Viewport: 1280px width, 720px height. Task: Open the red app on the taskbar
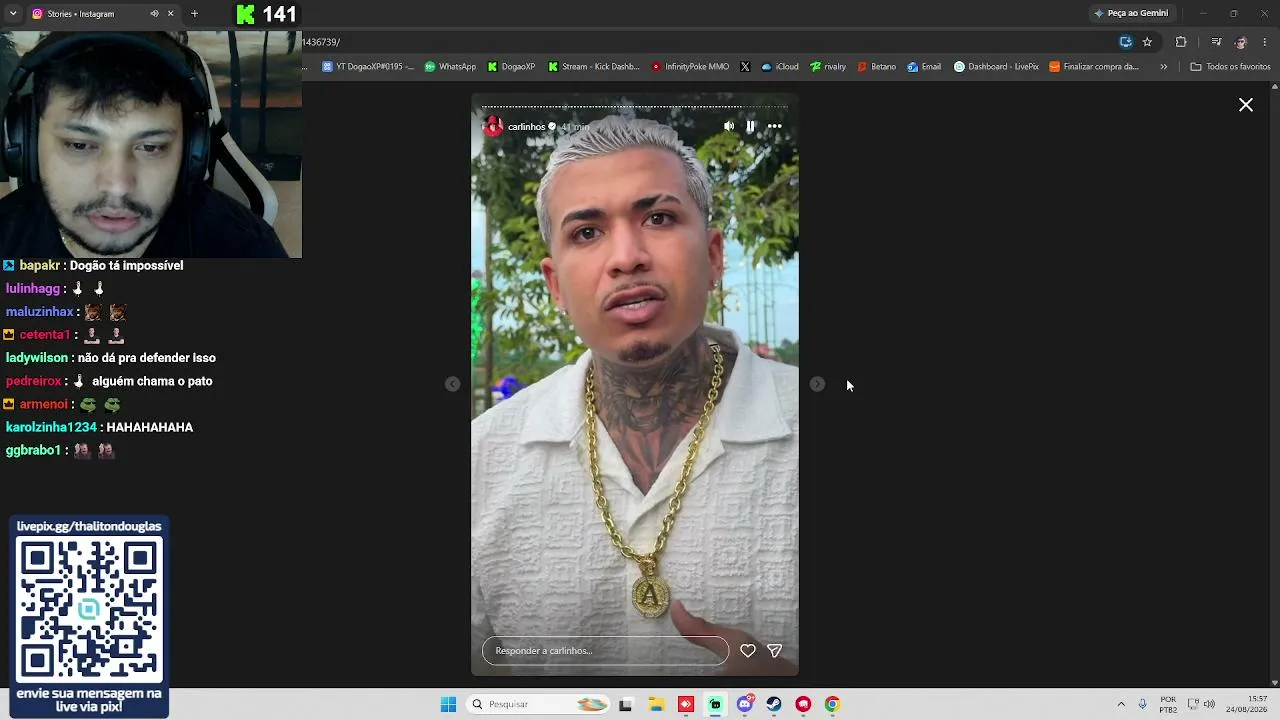685,704
